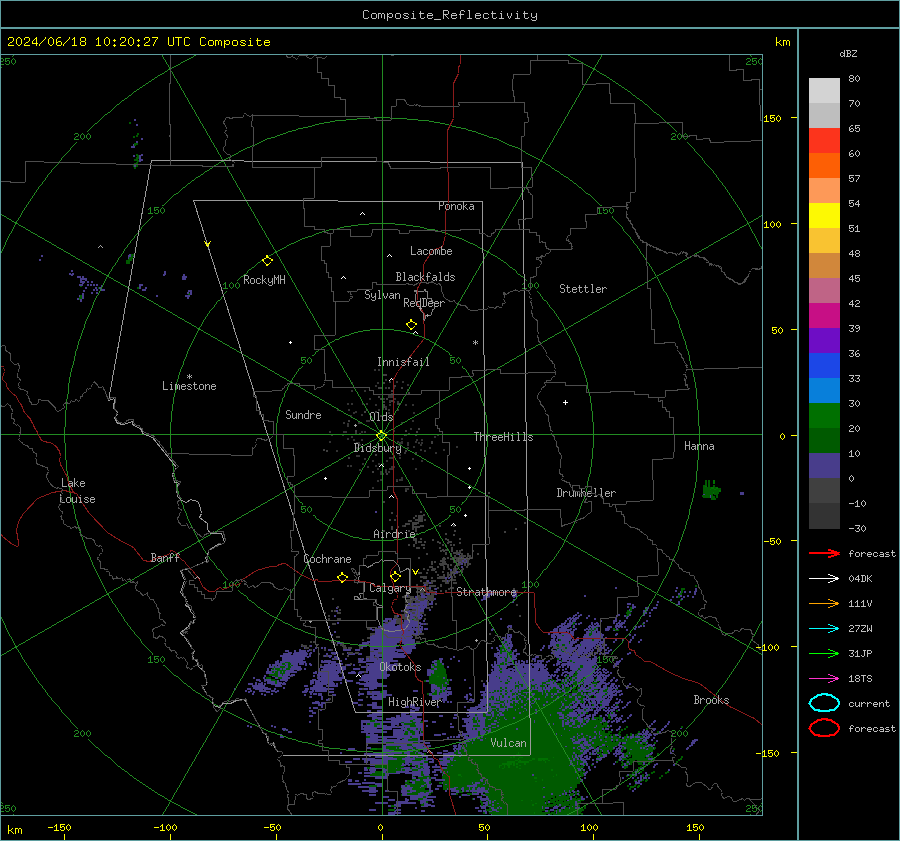Pick the yellow 54 dBZ color swatch
This screenshot has width=900, height=841.
(x=824, y=215)
